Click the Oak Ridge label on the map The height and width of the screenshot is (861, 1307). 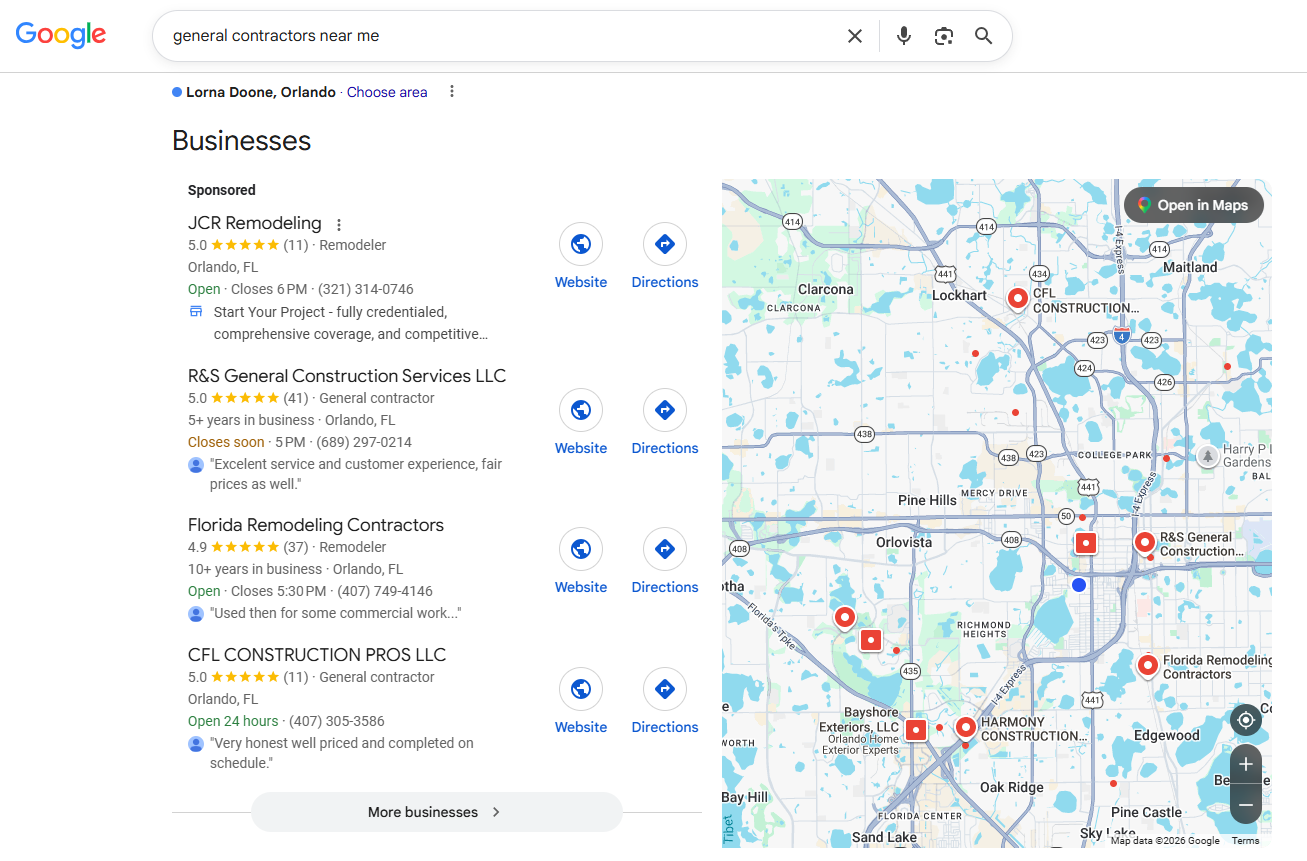click(x=1012, y=787)
